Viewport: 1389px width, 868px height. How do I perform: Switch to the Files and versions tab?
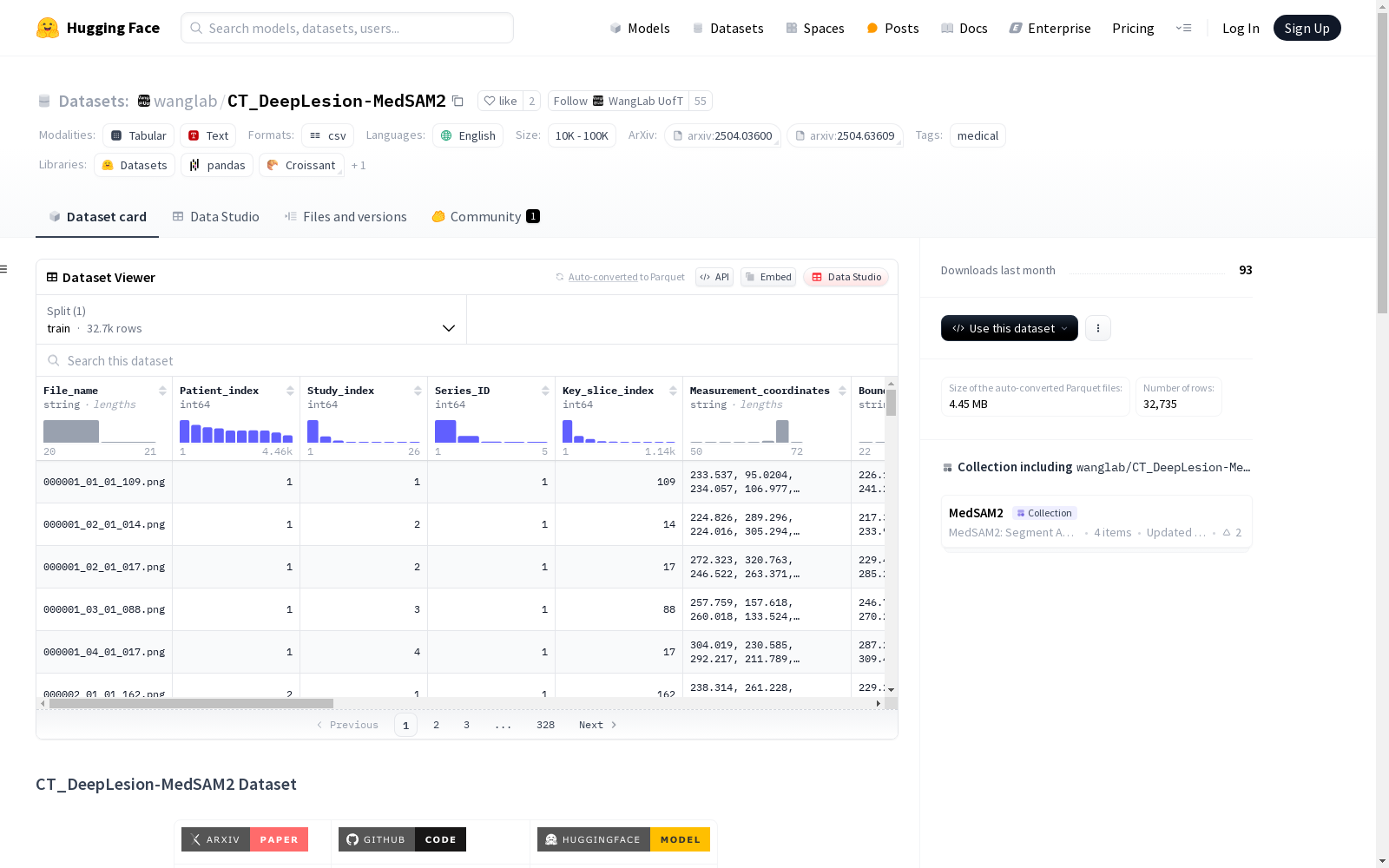(346, 217)
